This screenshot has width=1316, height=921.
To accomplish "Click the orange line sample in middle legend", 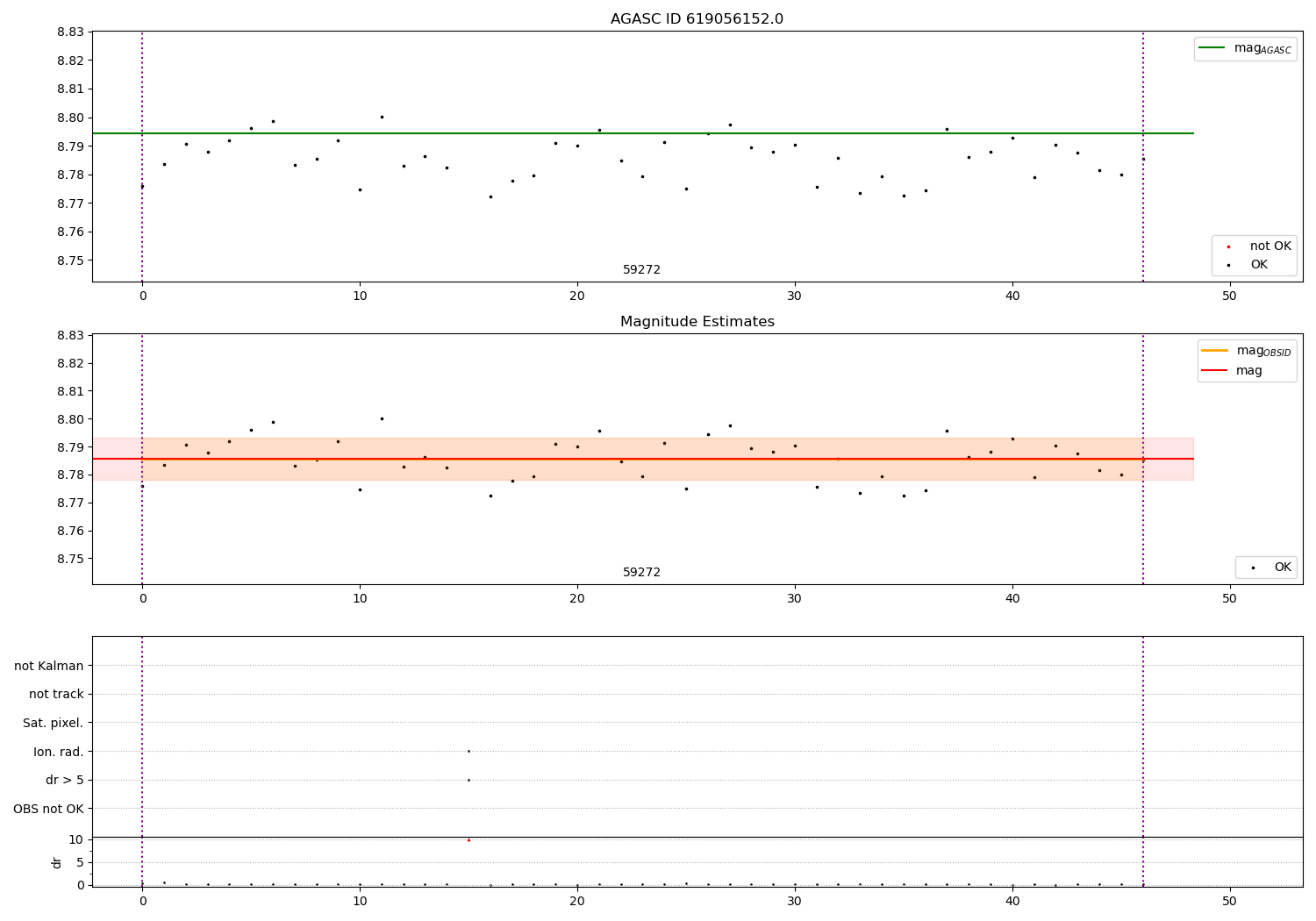I will pos(1215,351).
